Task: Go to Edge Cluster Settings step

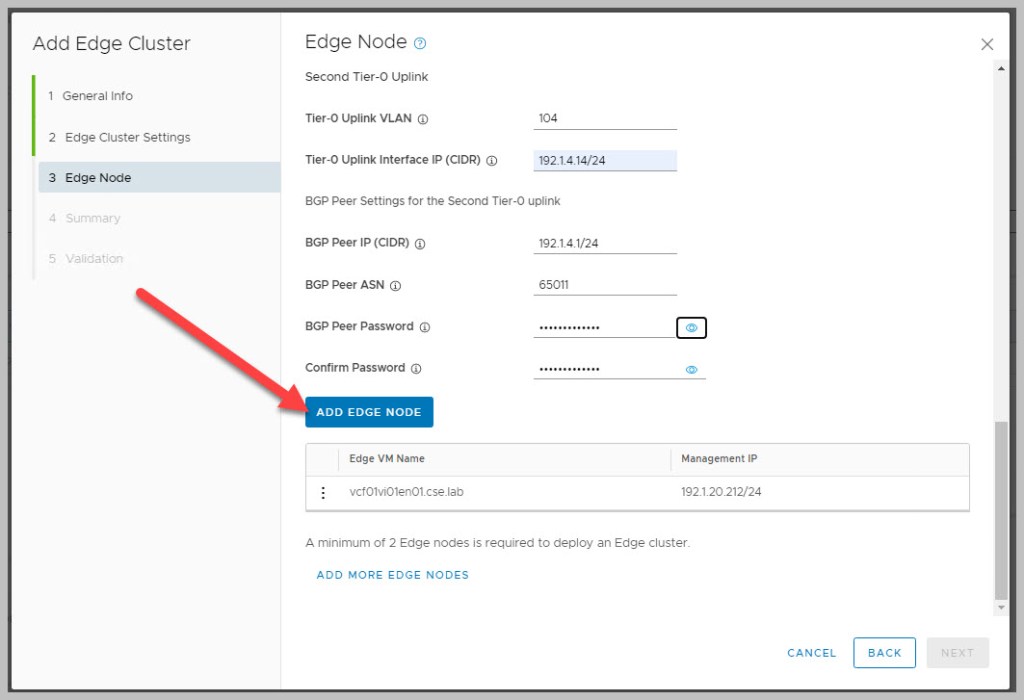Action: click(127, 137)
